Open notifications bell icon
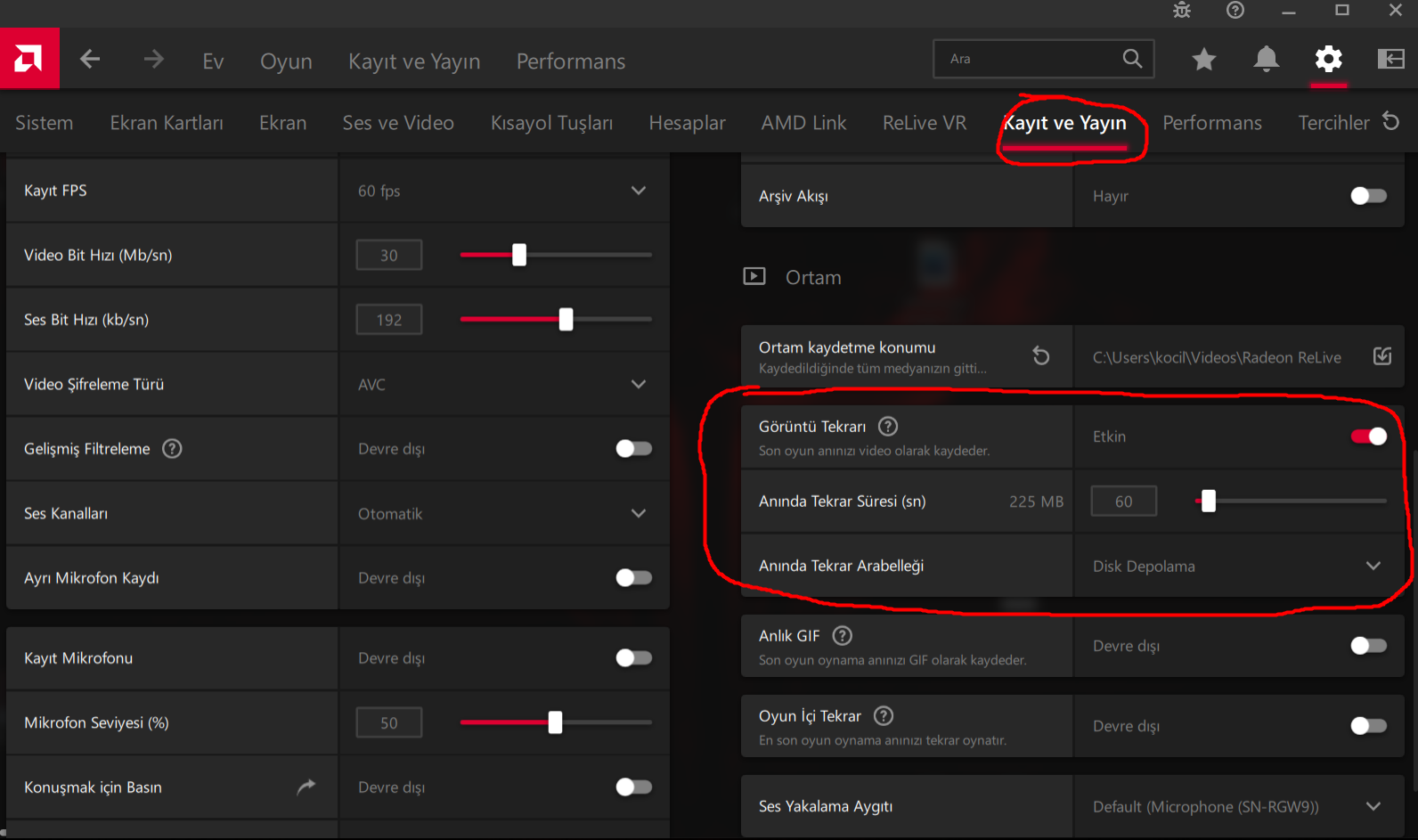The height and width of the screenshot is (840, 1418). (1266, 60)
